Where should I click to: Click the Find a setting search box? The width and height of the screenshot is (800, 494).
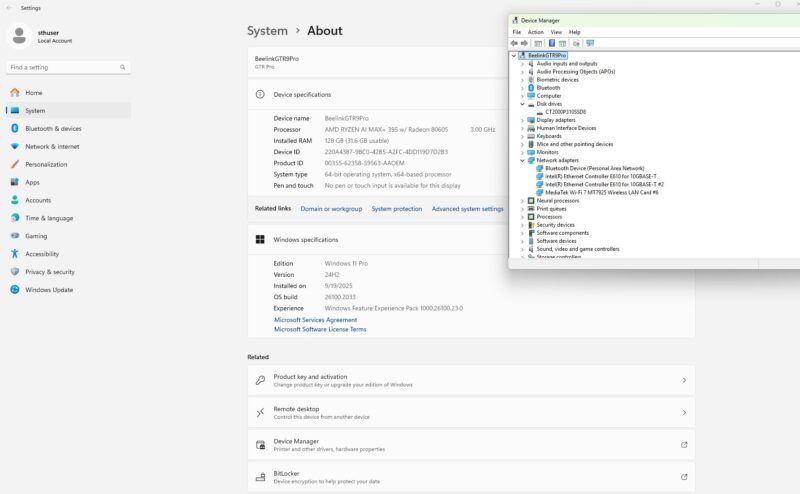66,67
